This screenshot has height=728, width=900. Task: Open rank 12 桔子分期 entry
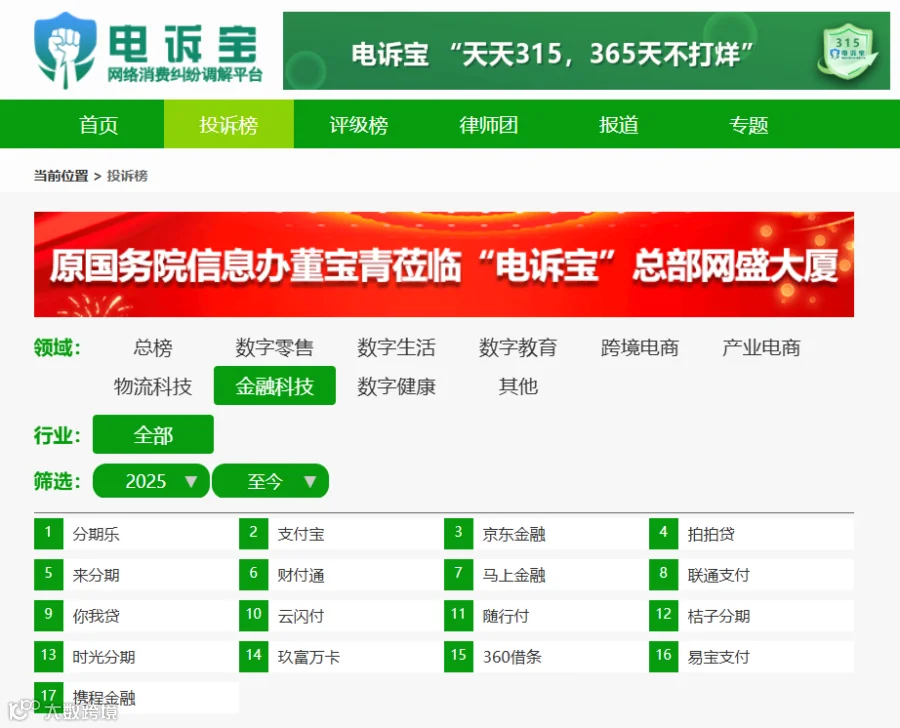(x=751, y=616)
